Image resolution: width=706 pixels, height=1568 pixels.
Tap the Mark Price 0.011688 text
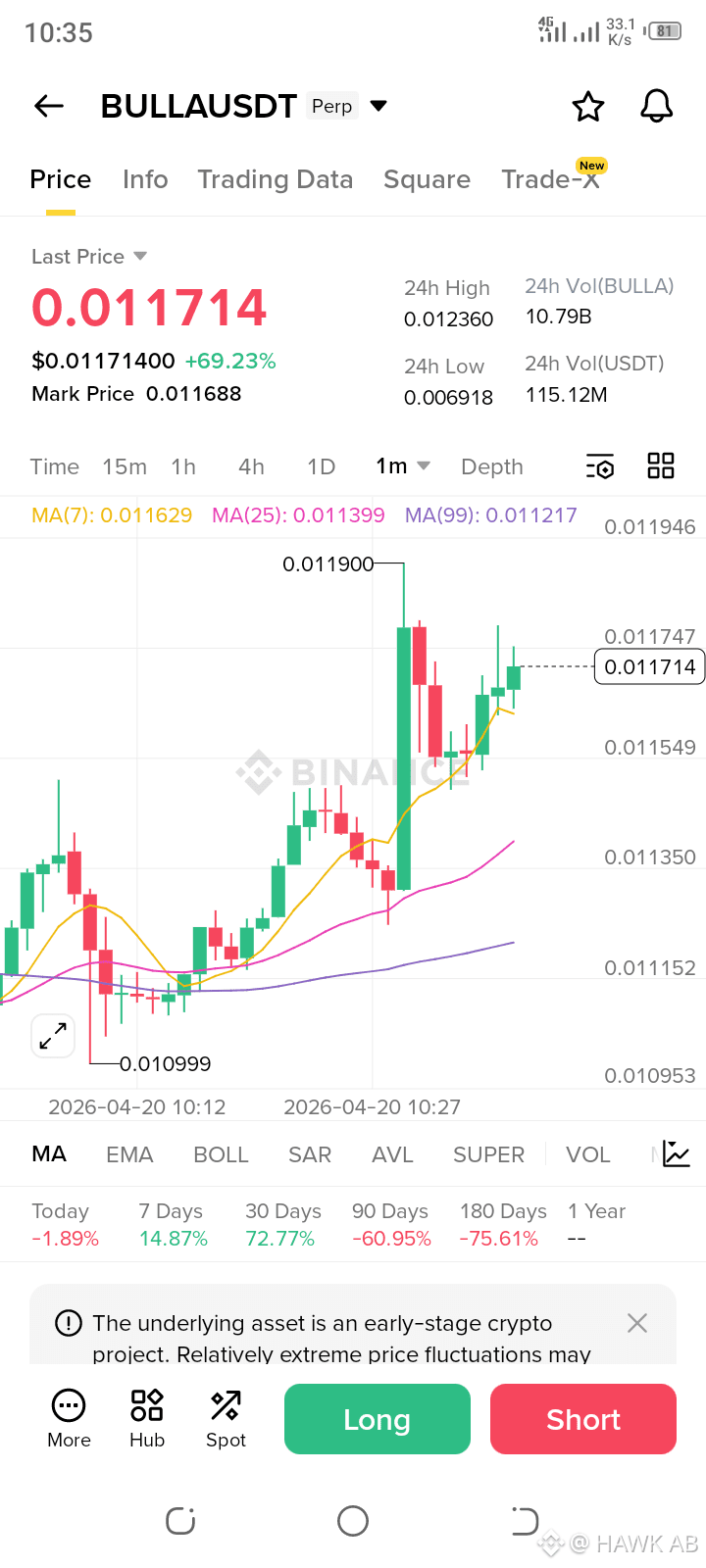(136, 394)
